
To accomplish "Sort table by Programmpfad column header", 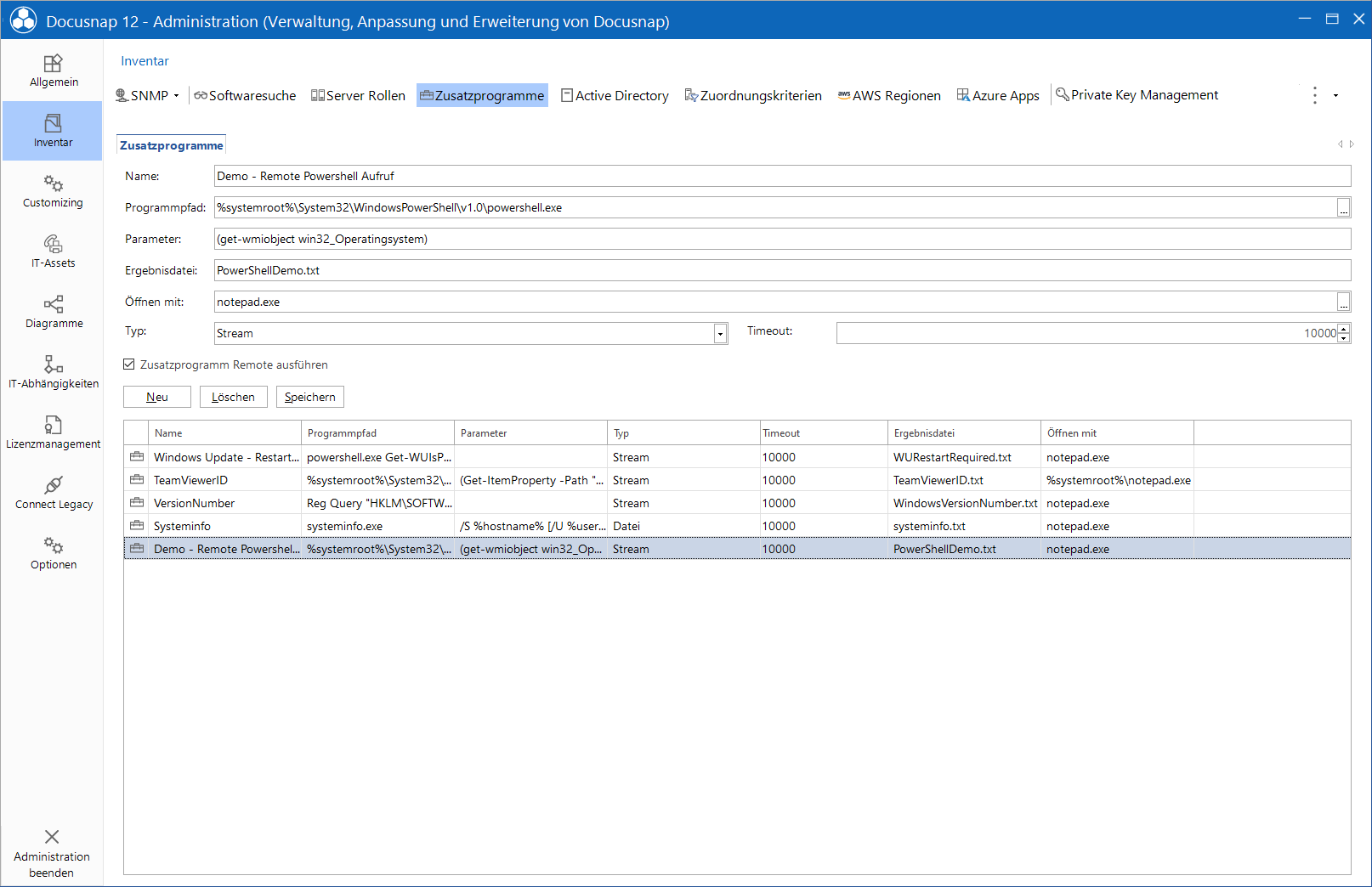I will pyautogui.click(x=377, y=433).
